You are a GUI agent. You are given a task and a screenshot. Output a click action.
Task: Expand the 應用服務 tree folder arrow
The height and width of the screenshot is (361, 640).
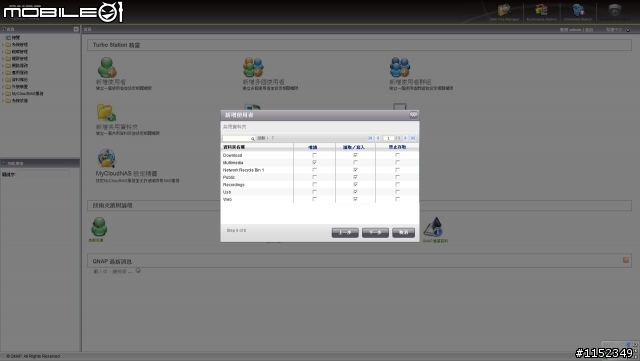tap(3, 73)
